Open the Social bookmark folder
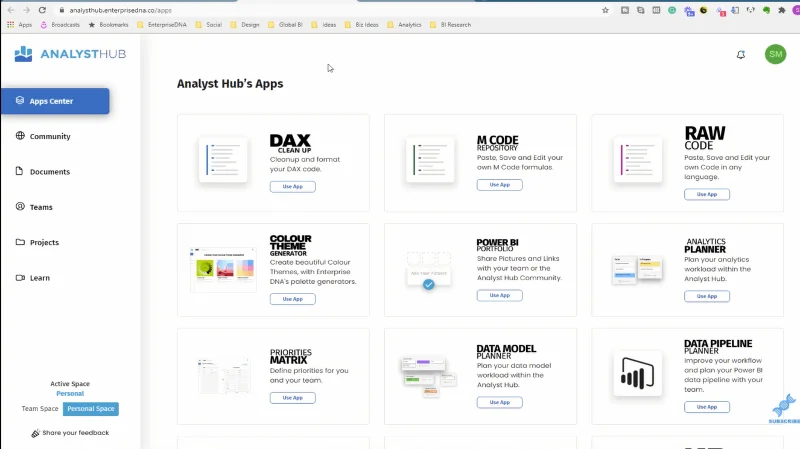800x449 pixels. pyautogui.click(x=209, y=24)
